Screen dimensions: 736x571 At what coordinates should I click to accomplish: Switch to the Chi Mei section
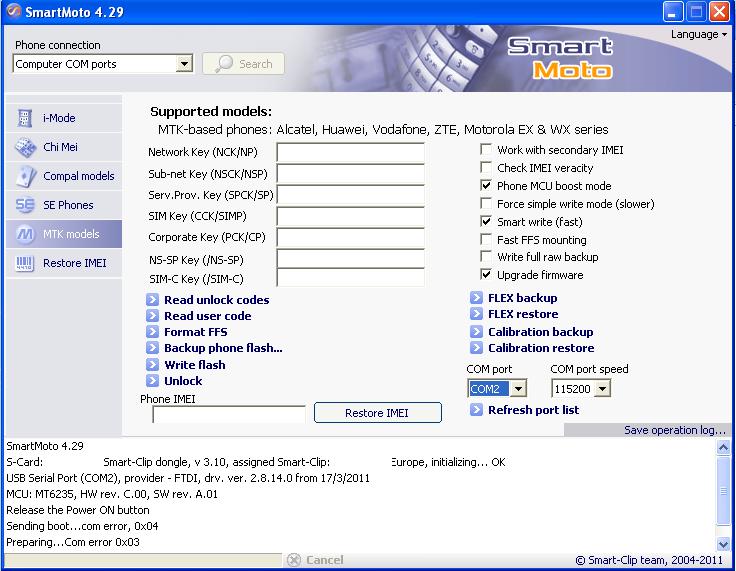coord(64,147)
